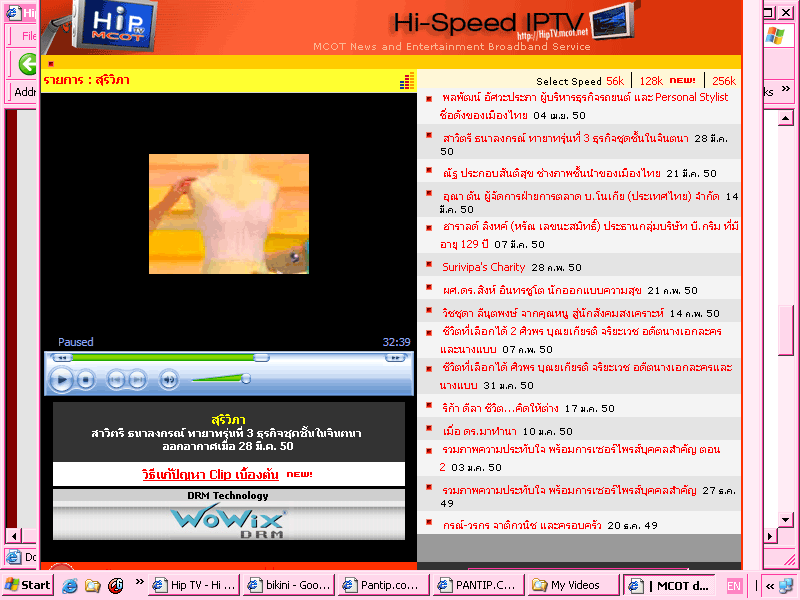Mute the media player sound

click(x=168, y=380)
